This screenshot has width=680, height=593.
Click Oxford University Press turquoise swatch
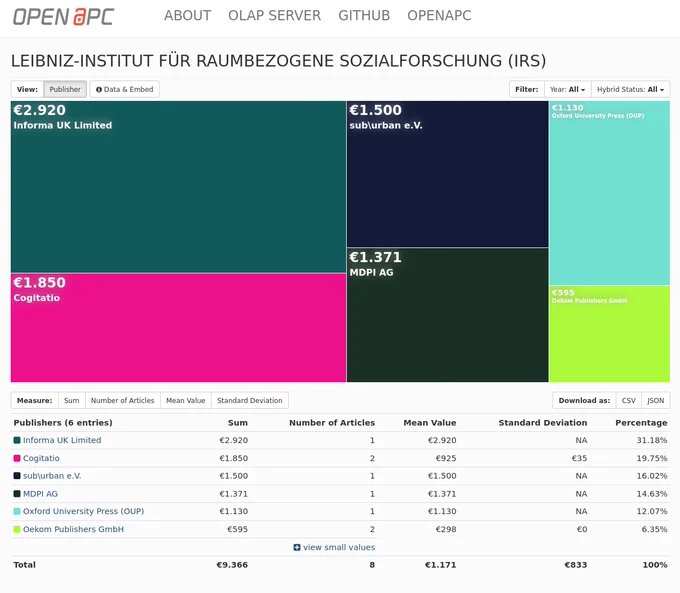(x=17, y=511)
